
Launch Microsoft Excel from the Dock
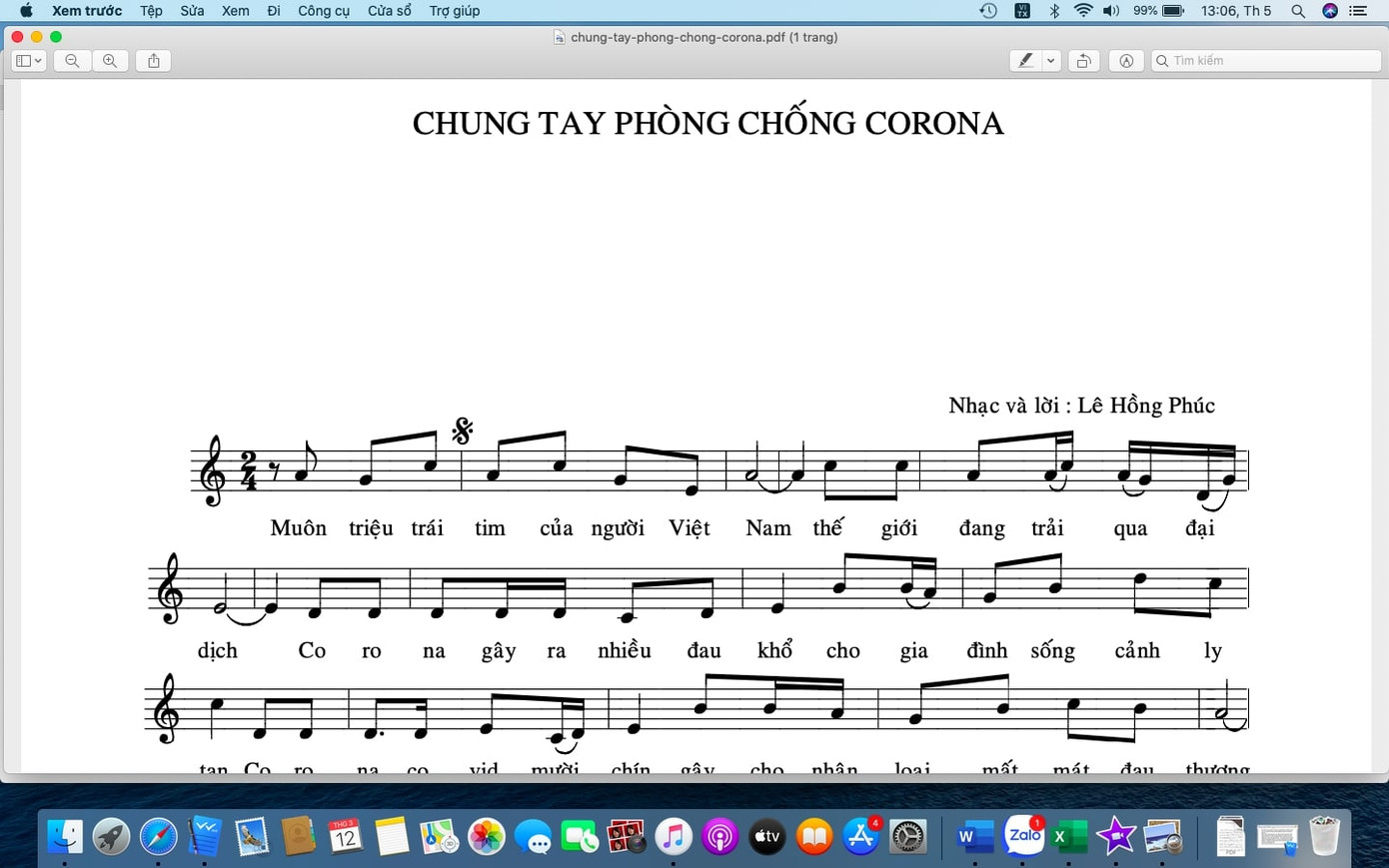click(x=1069, y=837)
